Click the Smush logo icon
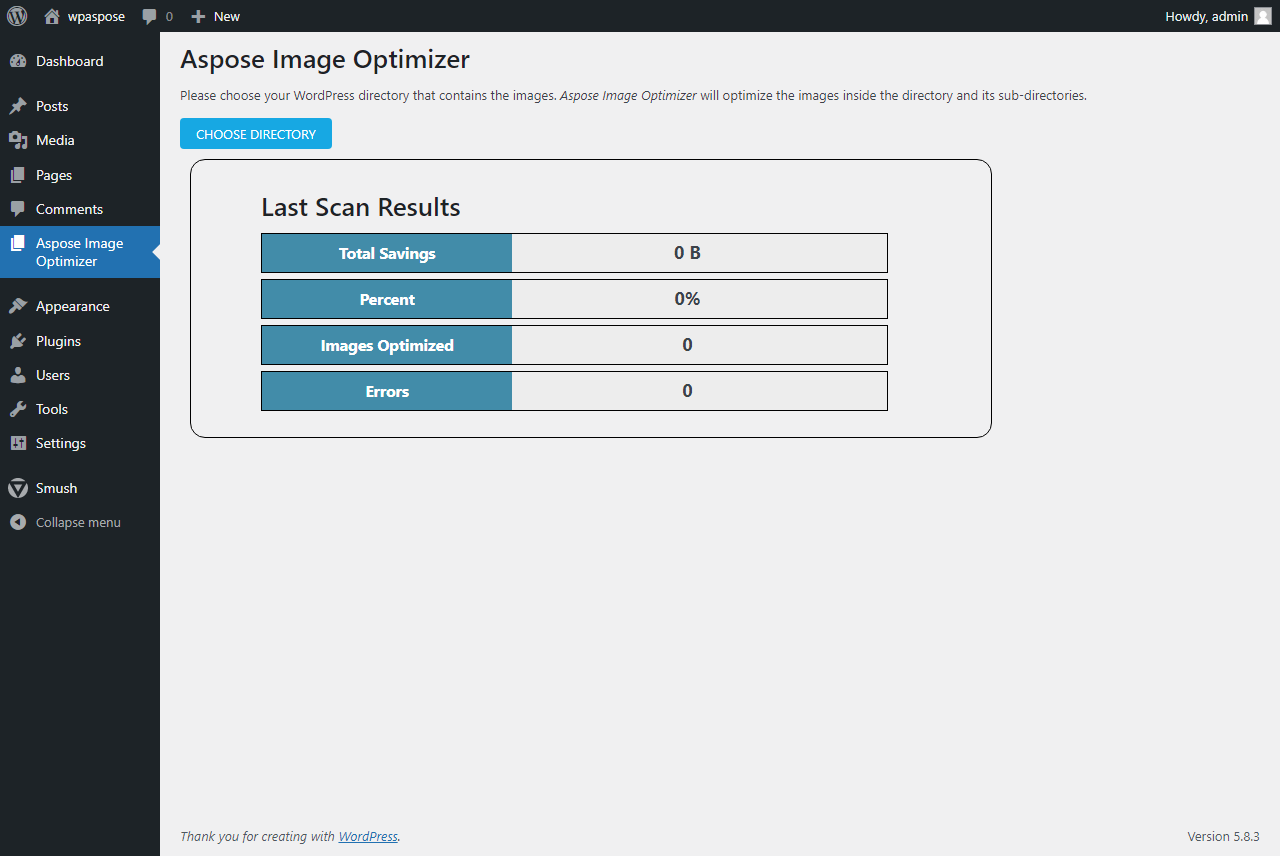This screenshot has height=856, width=1280. coord(18,488)
